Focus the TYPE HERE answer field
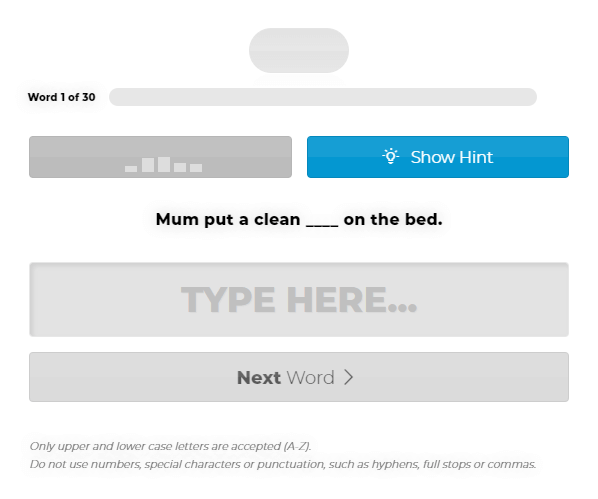The width and height of the screenshot is (598, 499). pos(299,299)
